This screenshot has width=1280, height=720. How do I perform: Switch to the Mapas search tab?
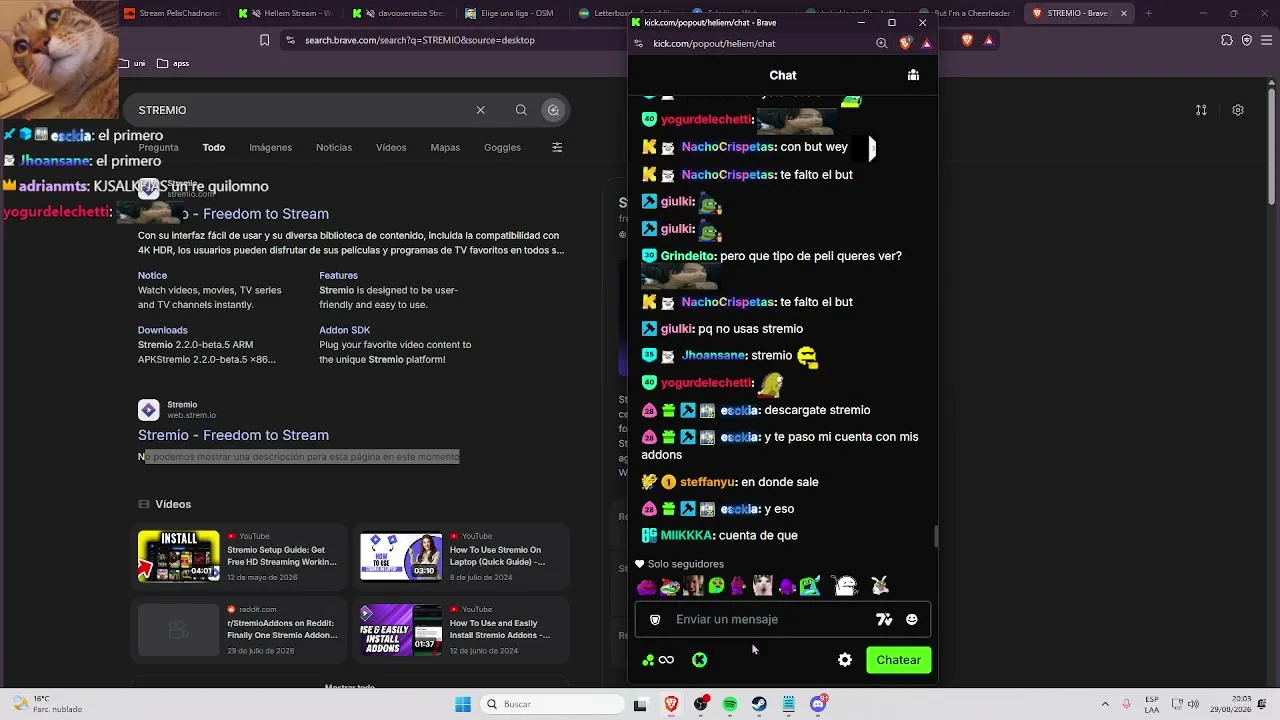445,147
